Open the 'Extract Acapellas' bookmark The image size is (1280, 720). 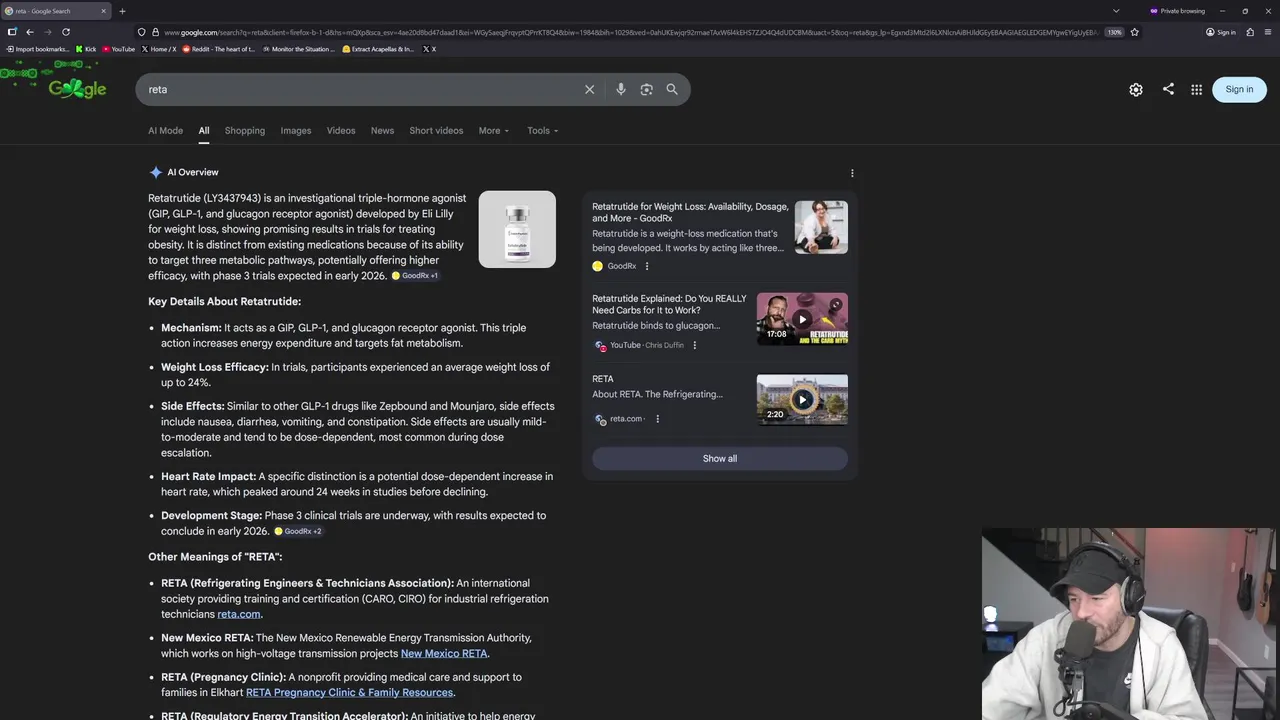378,49
